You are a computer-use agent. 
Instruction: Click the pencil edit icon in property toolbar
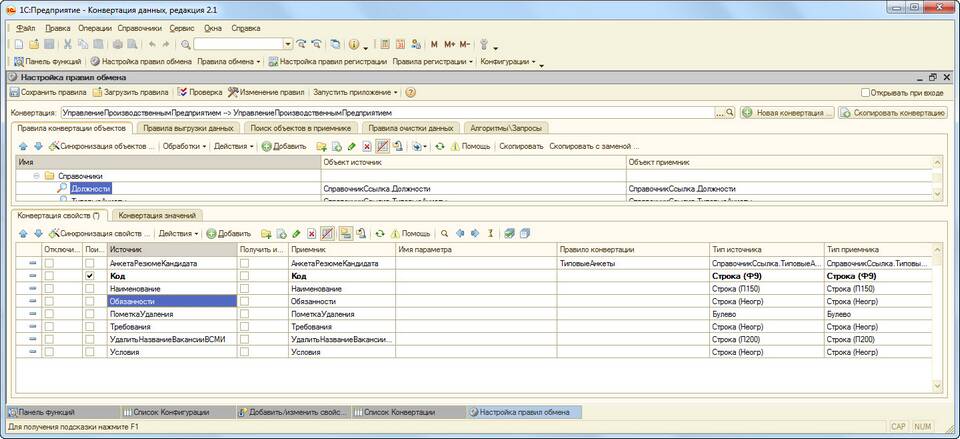[x=296, y=233]
